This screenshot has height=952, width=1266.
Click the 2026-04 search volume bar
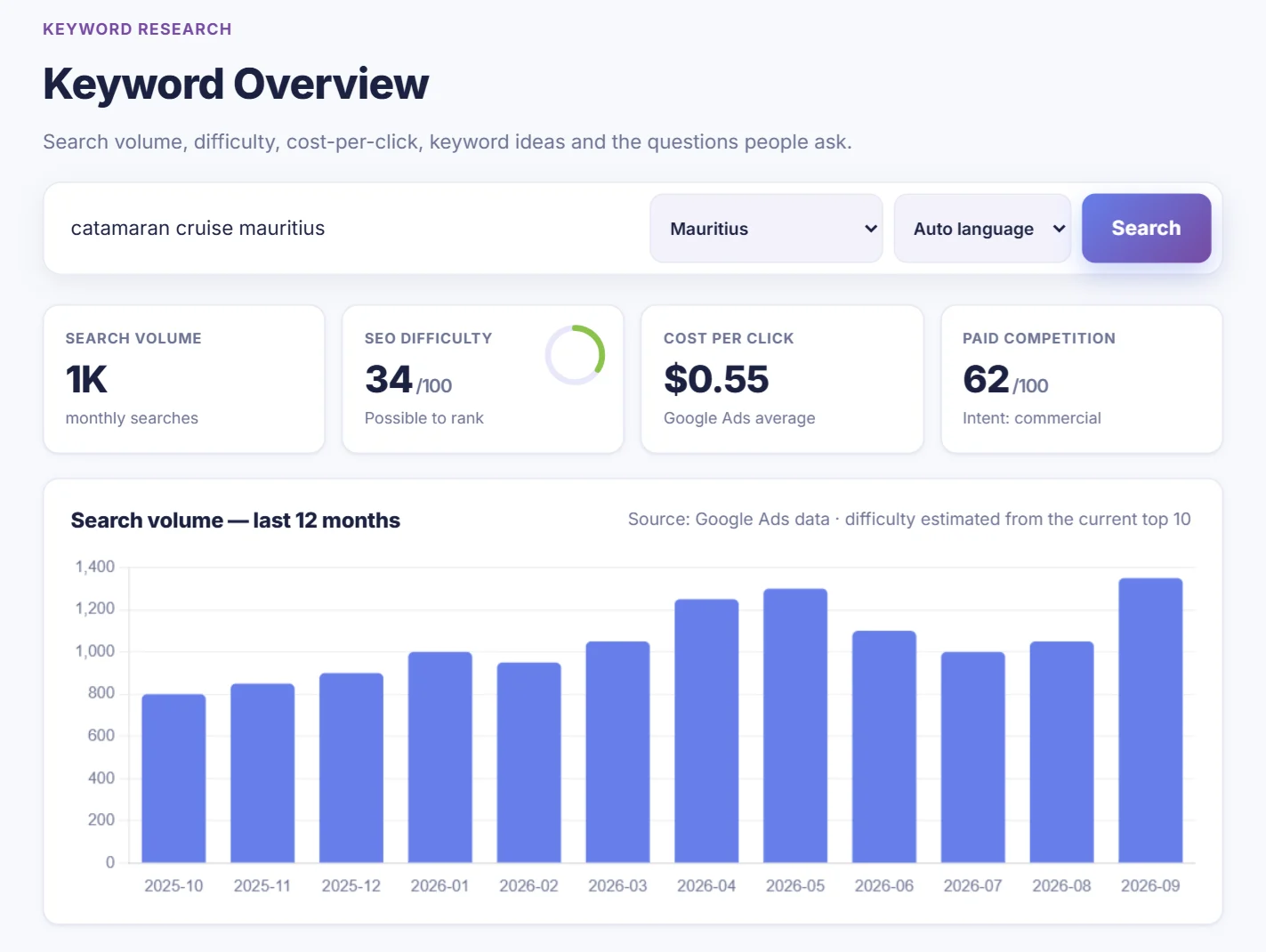coord(706,731)
